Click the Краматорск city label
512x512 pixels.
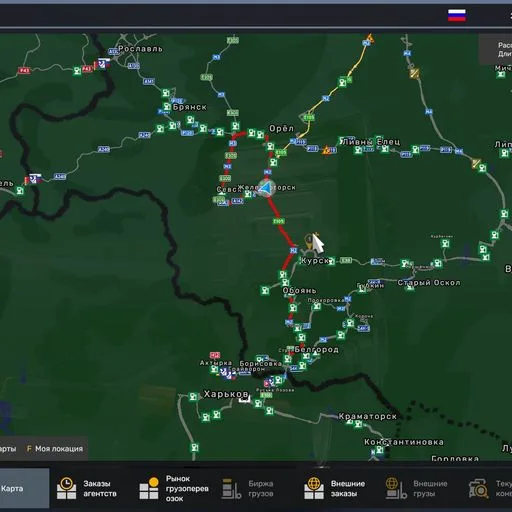pyautogui.click(x=368, y=416)
